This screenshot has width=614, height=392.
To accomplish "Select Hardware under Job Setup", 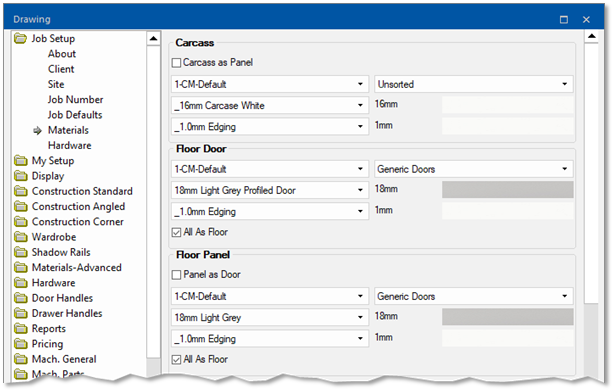I will click(x=70, y=145).
